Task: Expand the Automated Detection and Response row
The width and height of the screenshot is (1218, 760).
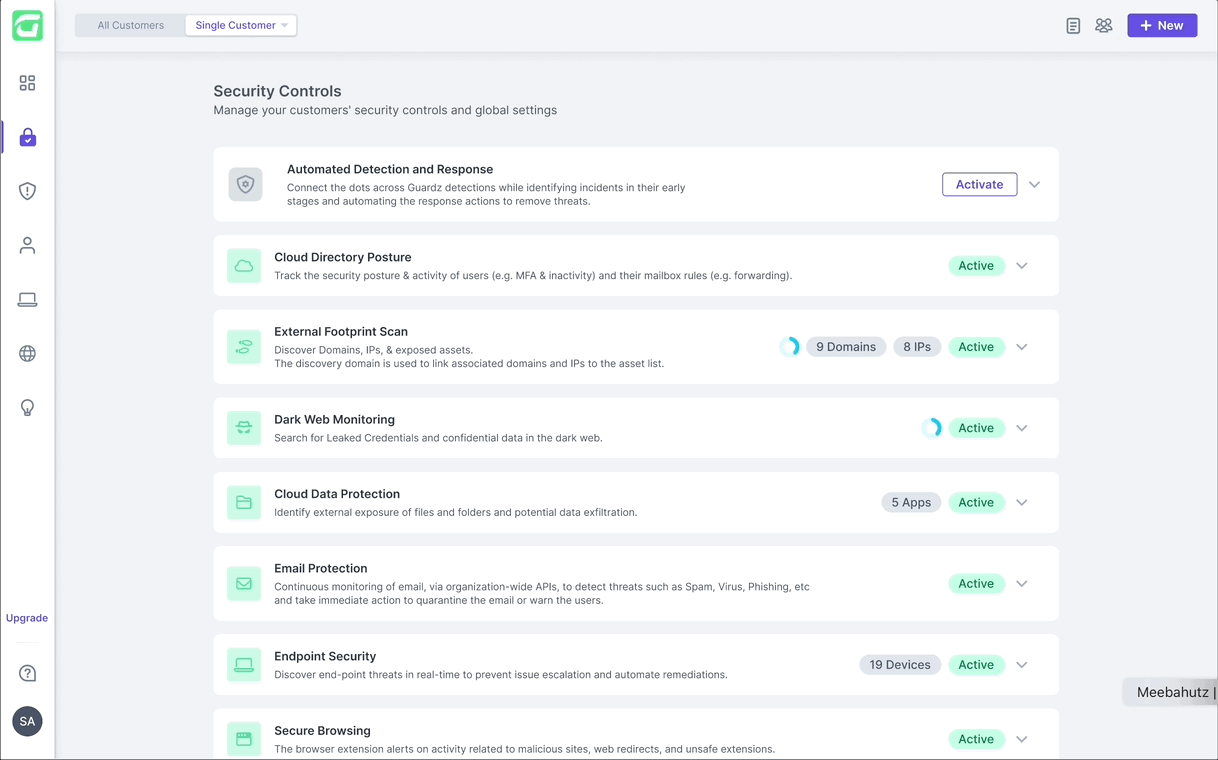Action: [x=1034, y=185]
